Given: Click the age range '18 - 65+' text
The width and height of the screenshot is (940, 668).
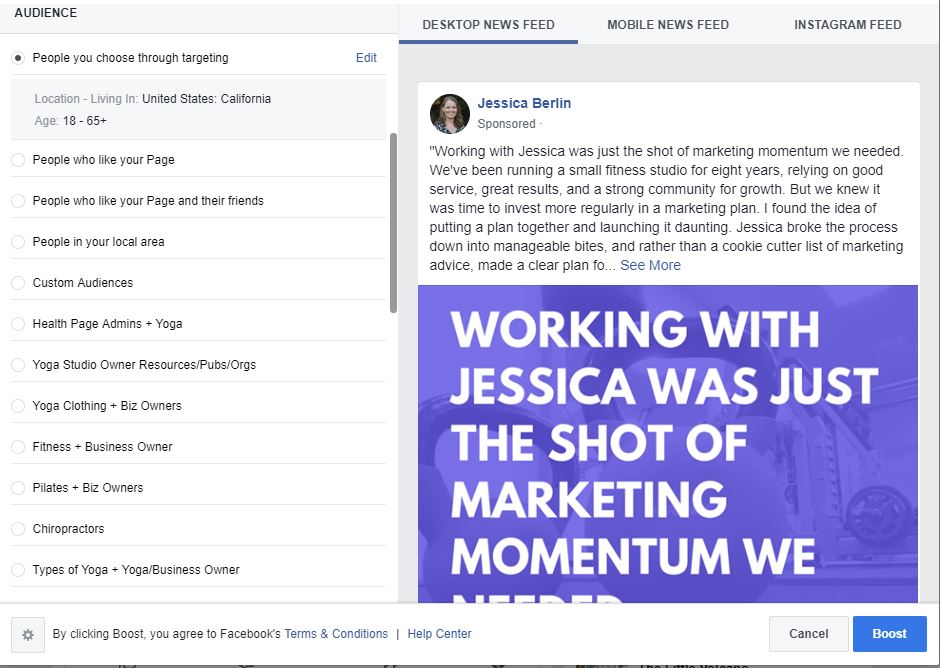Looking at the screenshot, I should click(x=85, y=121).
